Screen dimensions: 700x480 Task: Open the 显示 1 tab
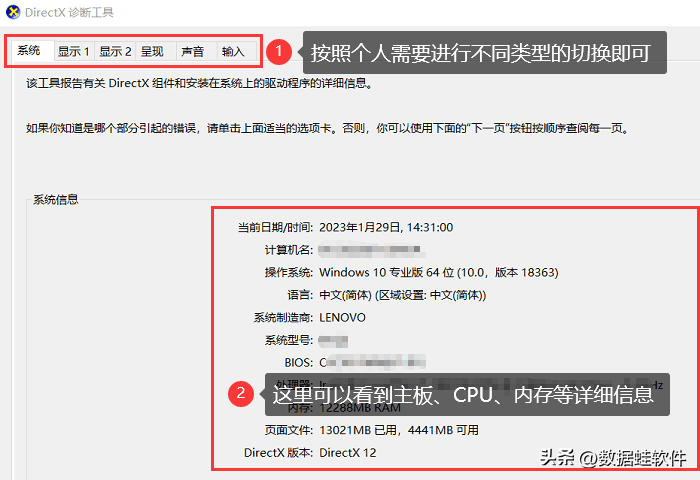tap(74, 52)
